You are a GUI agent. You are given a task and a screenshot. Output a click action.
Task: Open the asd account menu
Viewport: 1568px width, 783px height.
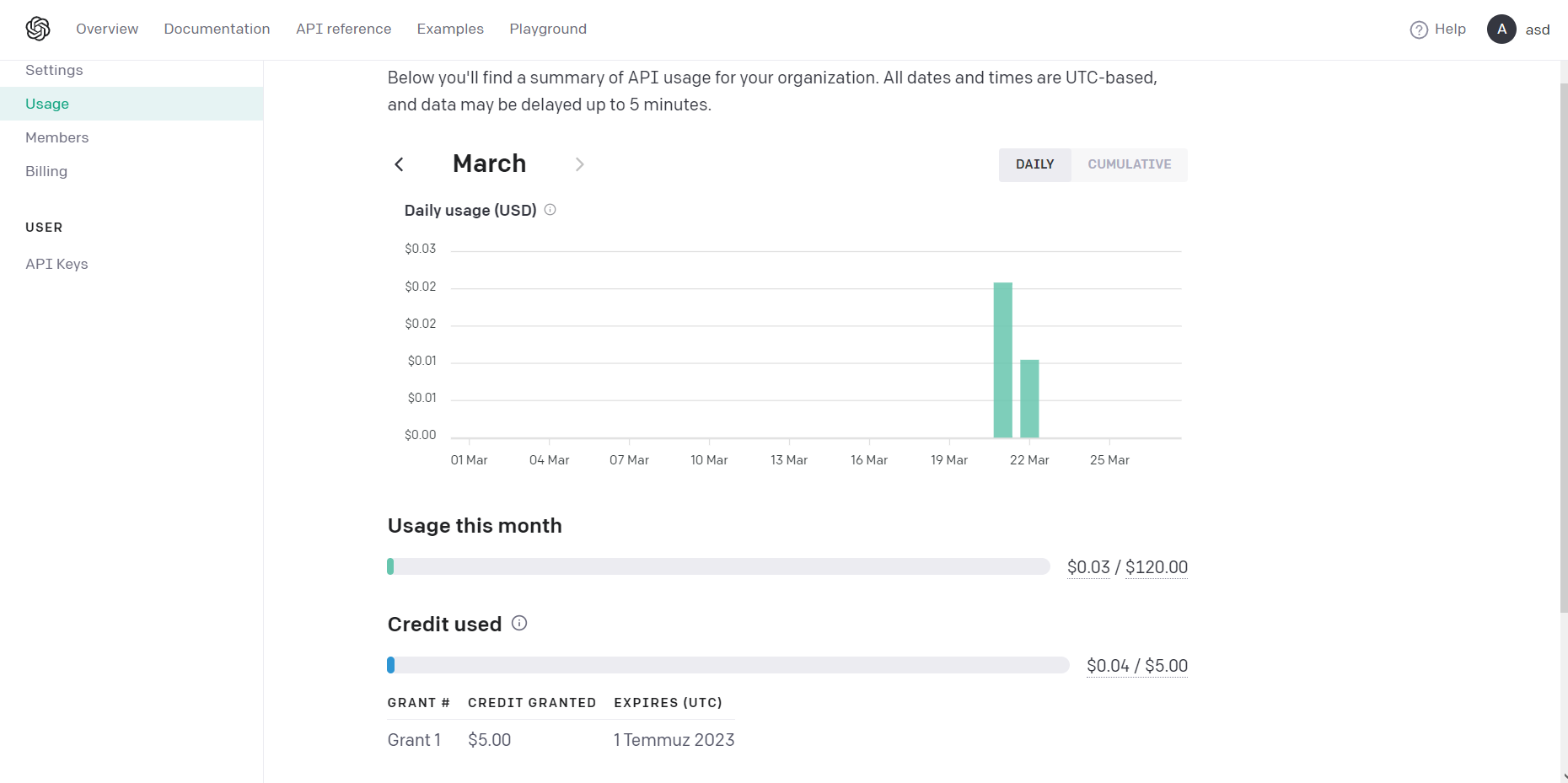[1537, 29]
